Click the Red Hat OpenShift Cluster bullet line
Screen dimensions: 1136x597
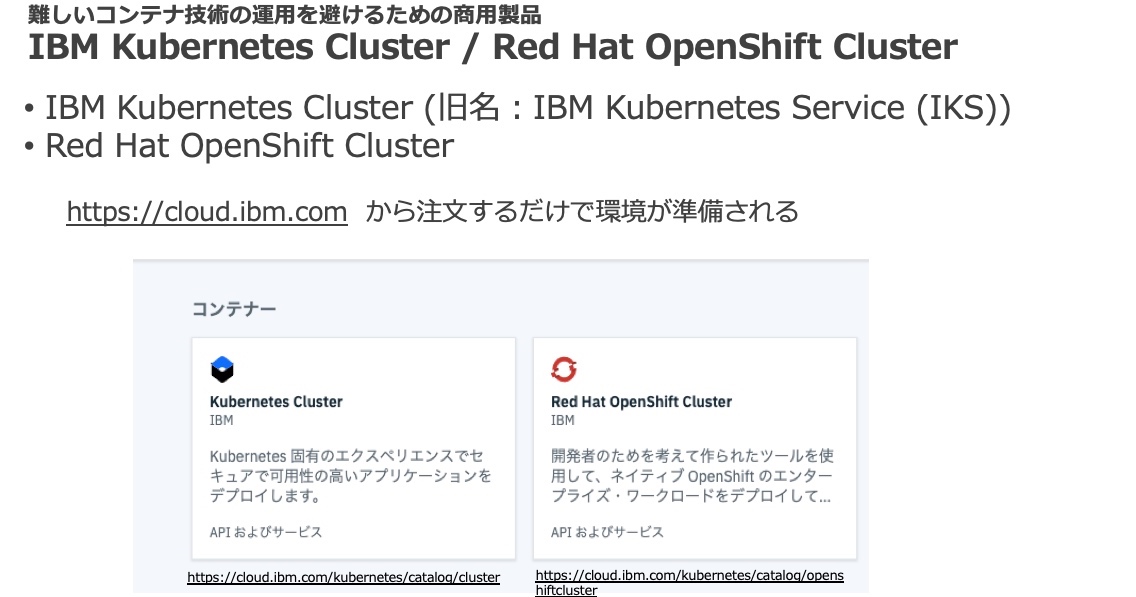tap(249, 146)
